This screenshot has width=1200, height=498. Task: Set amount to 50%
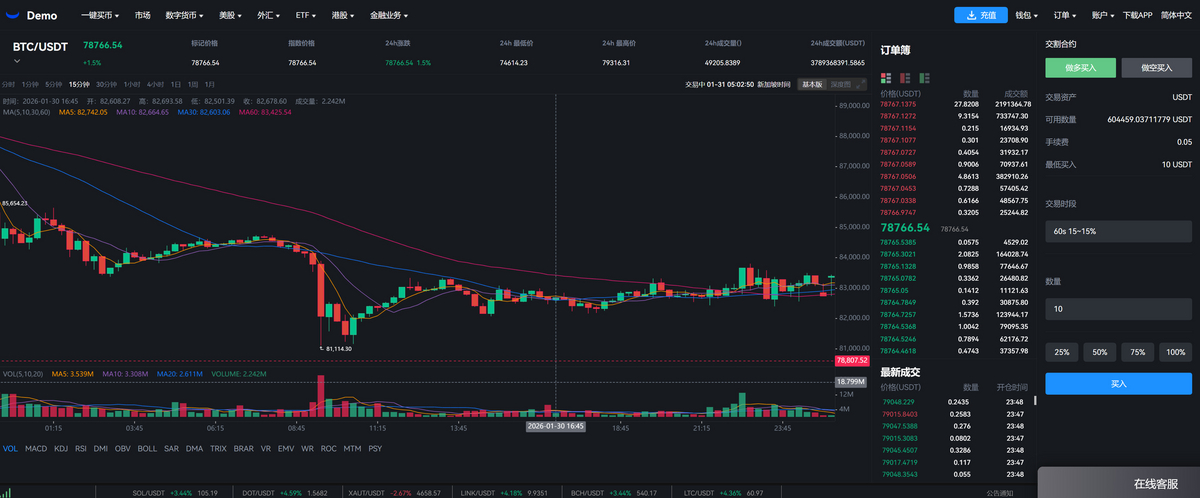click(x=1099, y=352)
